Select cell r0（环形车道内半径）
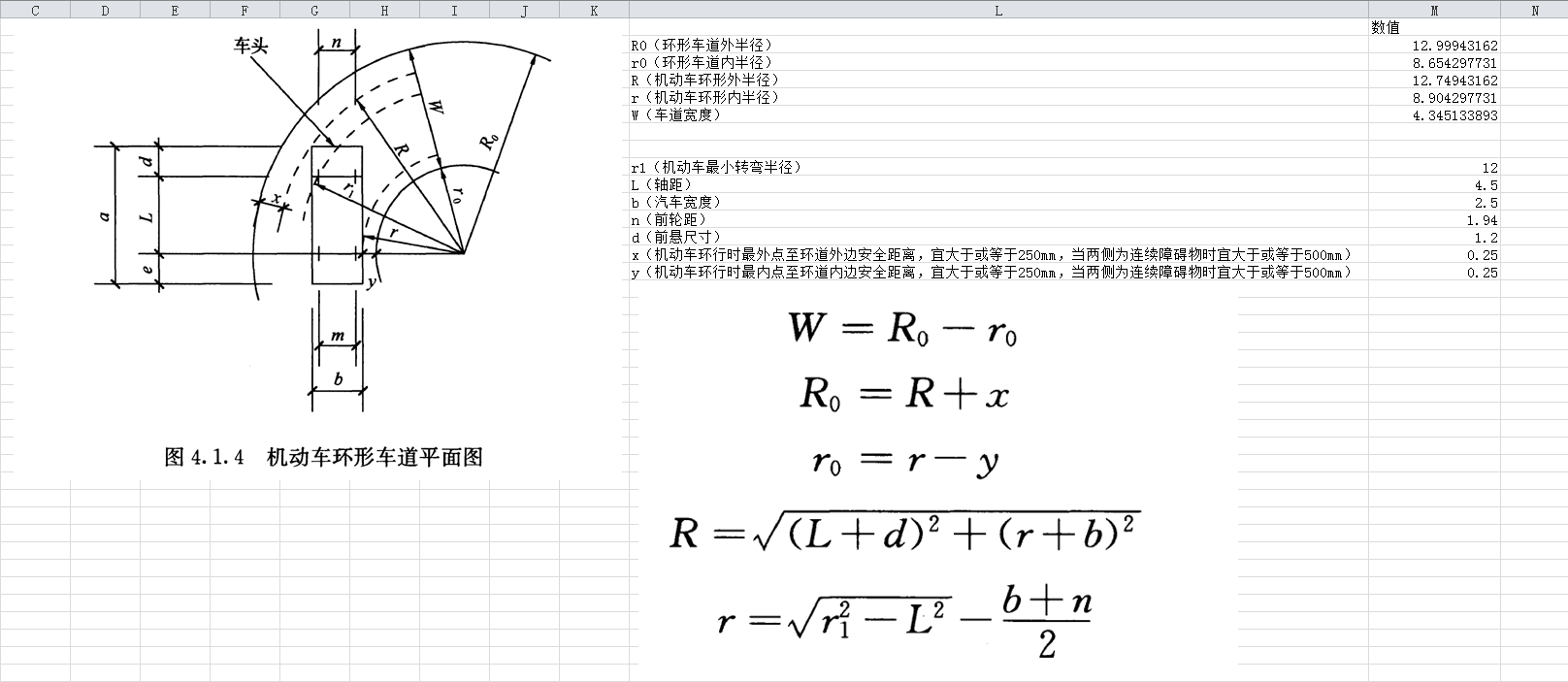 point(998,63)
